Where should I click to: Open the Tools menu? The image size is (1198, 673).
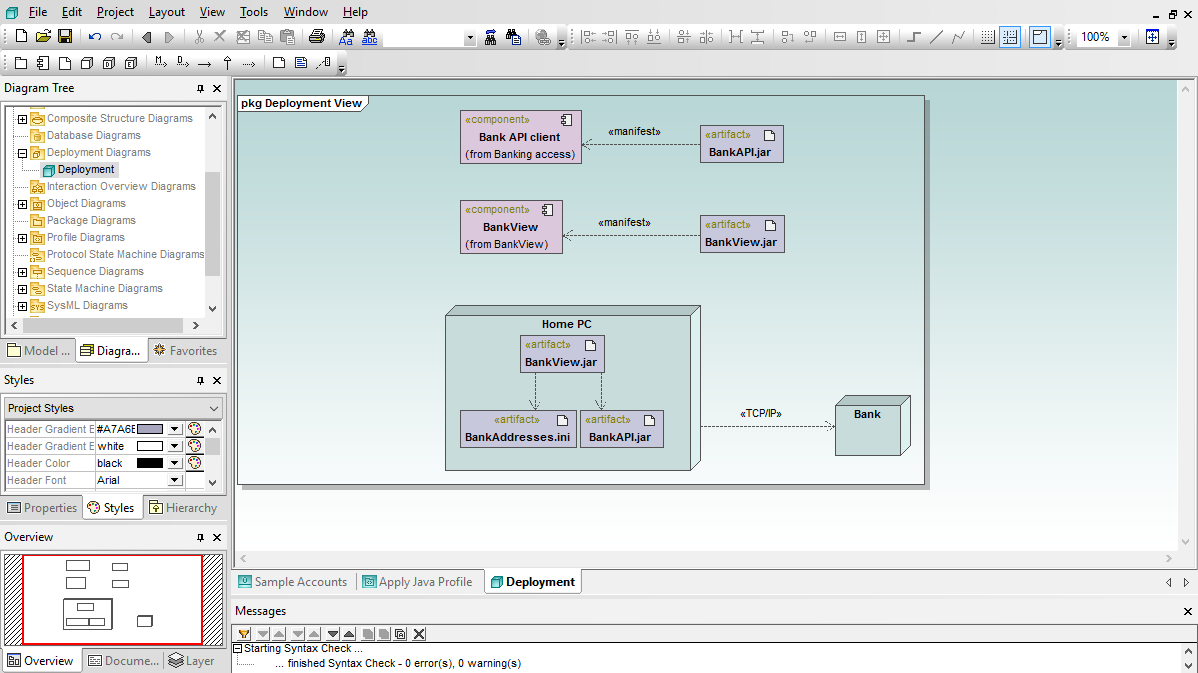pyautogui.click(x=254, y=12)
